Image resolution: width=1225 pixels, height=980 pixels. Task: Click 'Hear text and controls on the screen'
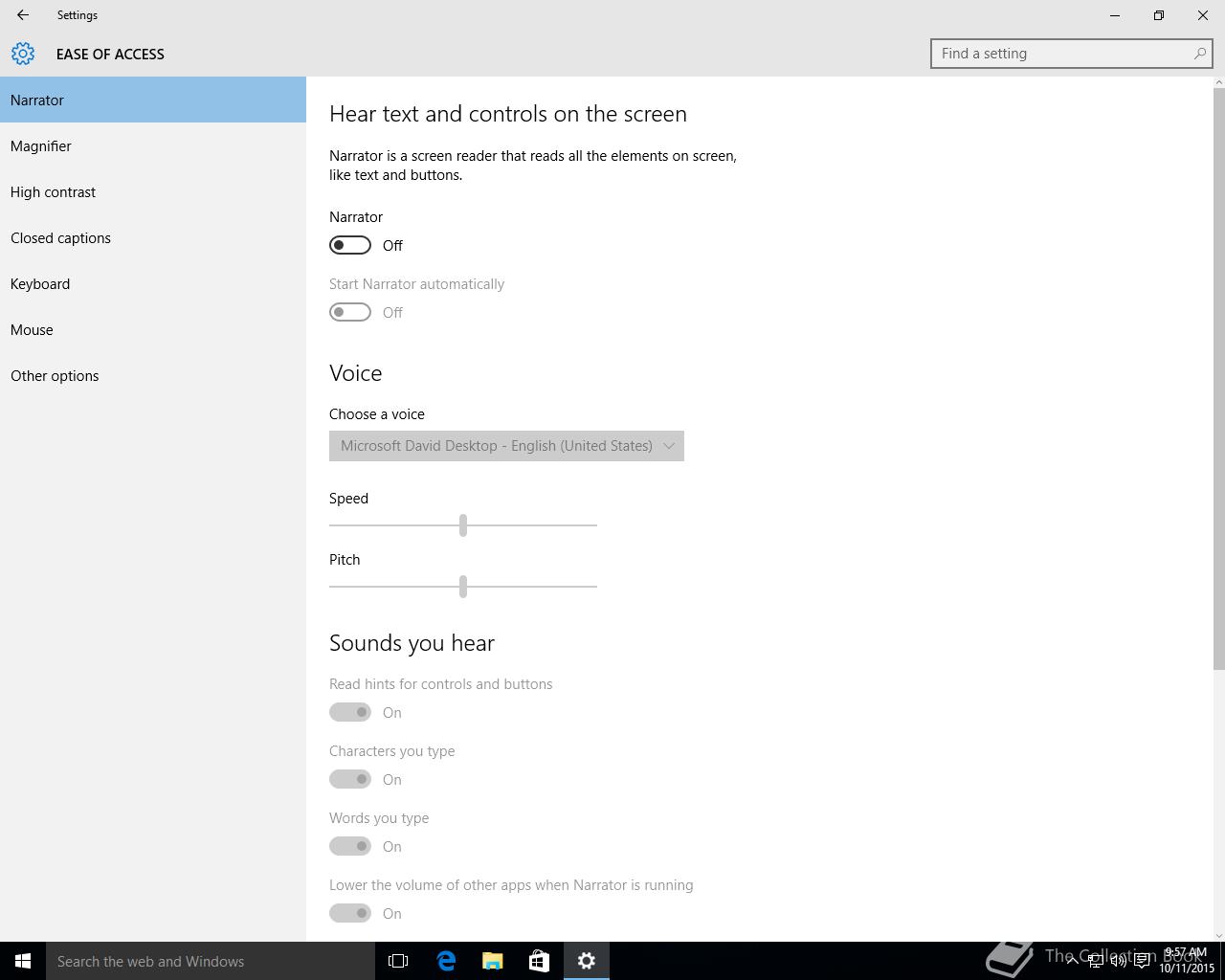[x=508, y=114]
